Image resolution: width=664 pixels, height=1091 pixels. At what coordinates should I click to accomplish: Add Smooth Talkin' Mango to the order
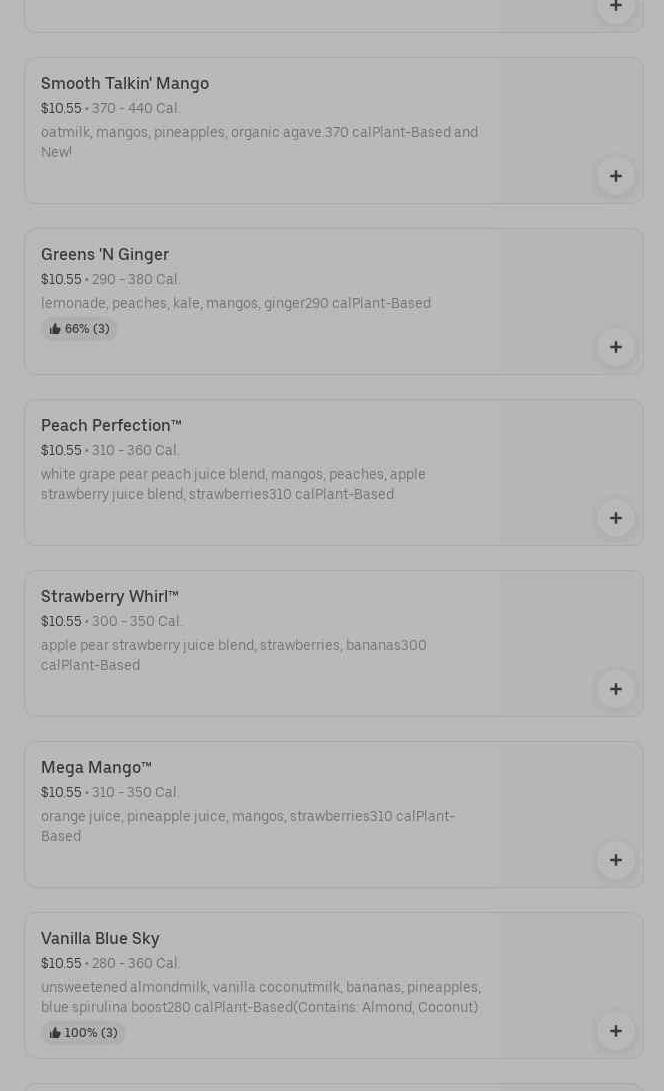(x=615, y=176)
